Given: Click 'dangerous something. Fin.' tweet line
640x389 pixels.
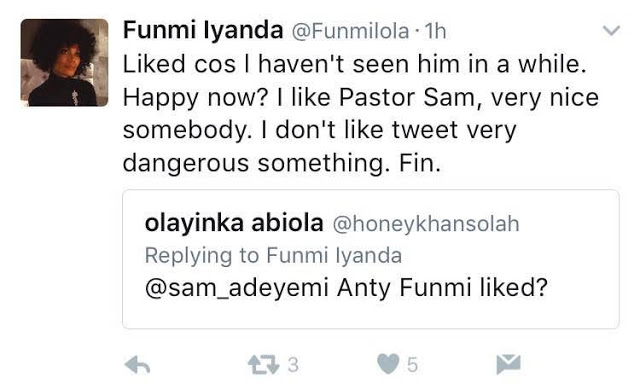Looking at the screenshot, I should (282, 164).
